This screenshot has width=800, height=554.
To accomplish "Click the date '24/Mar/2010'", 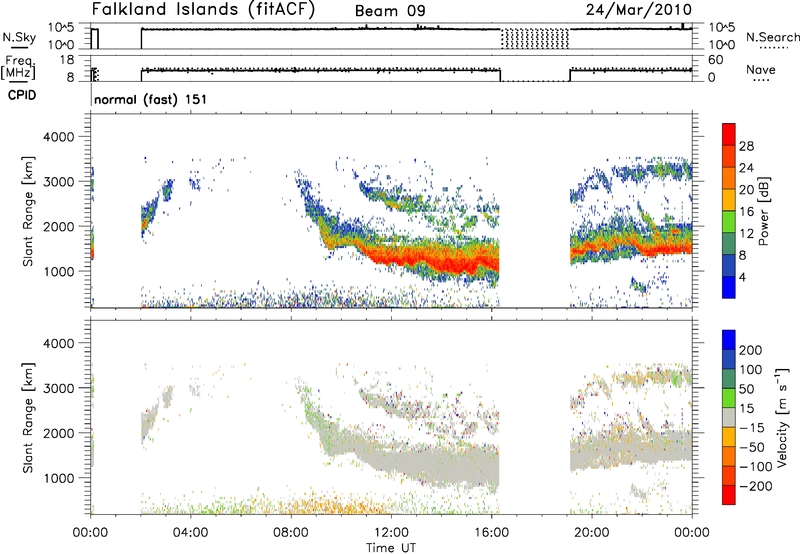I will click(x=639, y=9).
